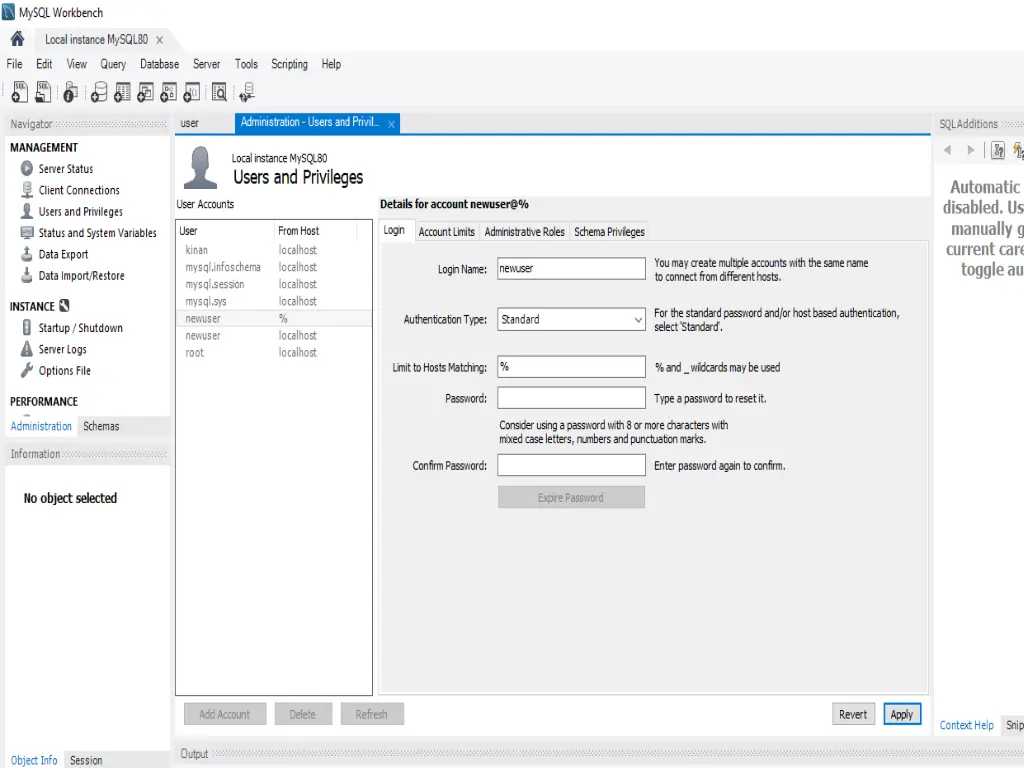Open the Database menu
1024x768 pixels.
pyautogui.click(x=159, y=64)
